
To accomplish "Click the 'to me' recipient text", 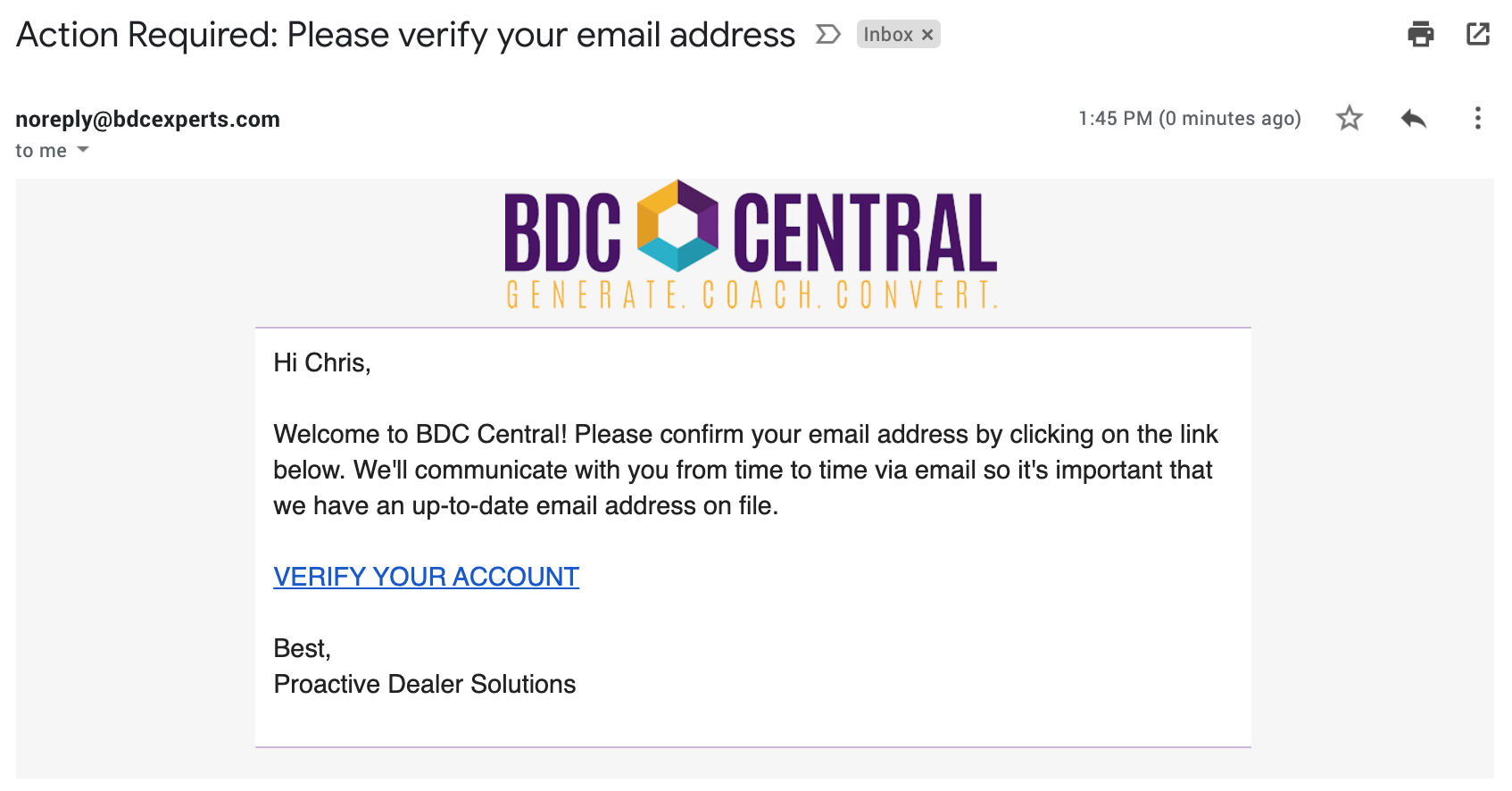I will tap(41, 151).
